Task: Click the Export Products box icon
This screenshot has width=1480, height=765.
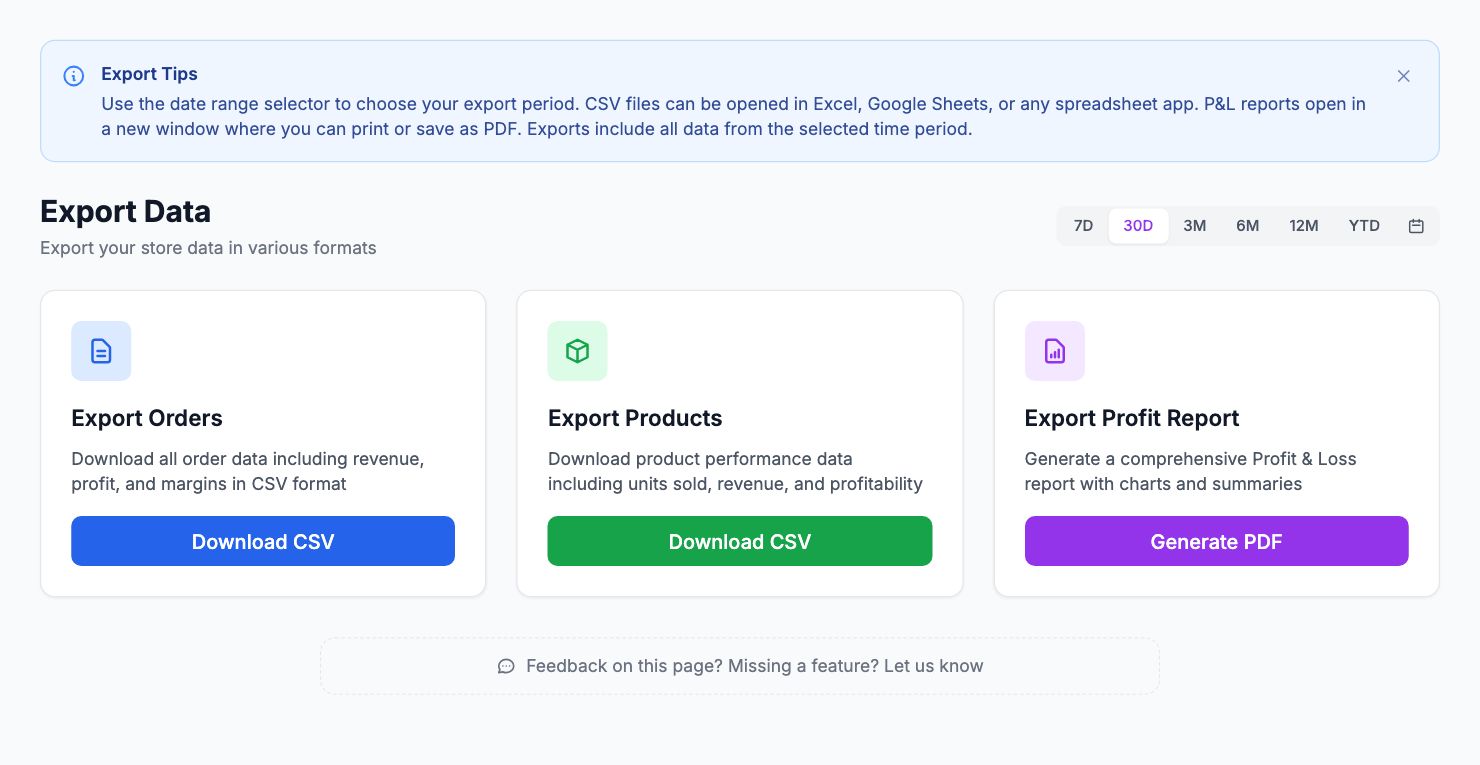Action: tap(577, 351)
